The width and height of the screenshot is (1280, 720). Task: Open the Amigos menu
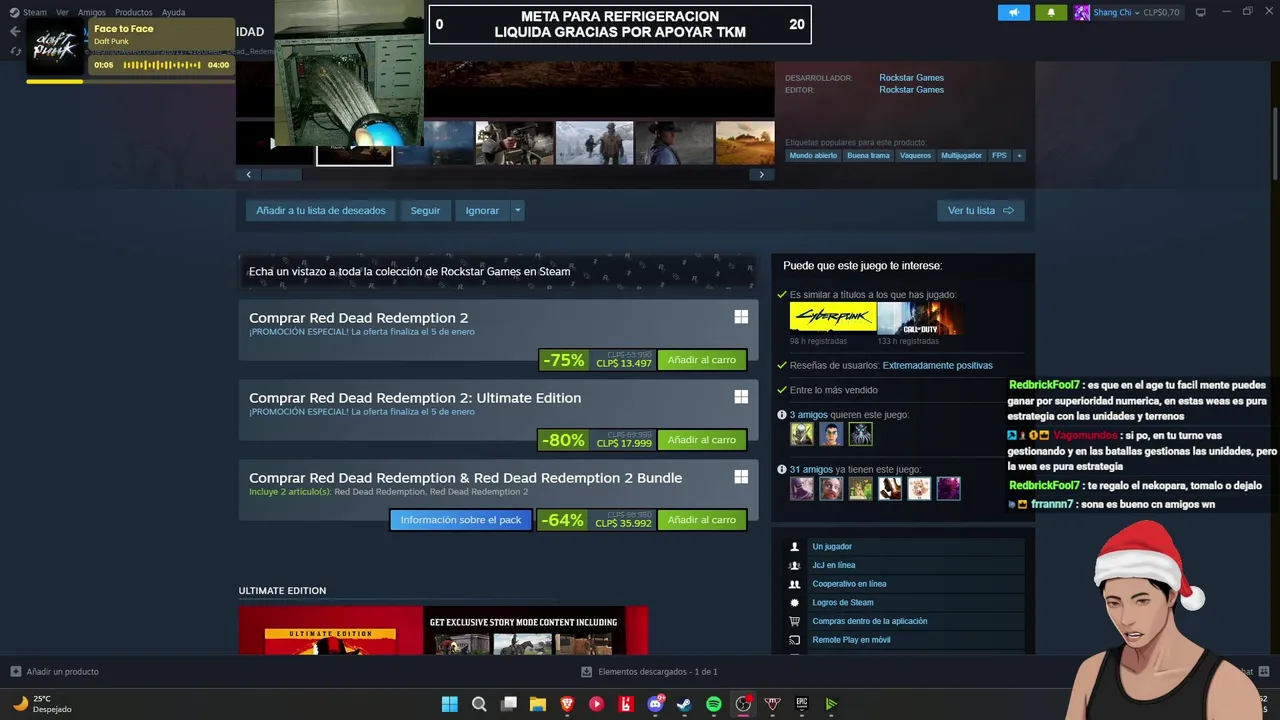tap(91, 12)
